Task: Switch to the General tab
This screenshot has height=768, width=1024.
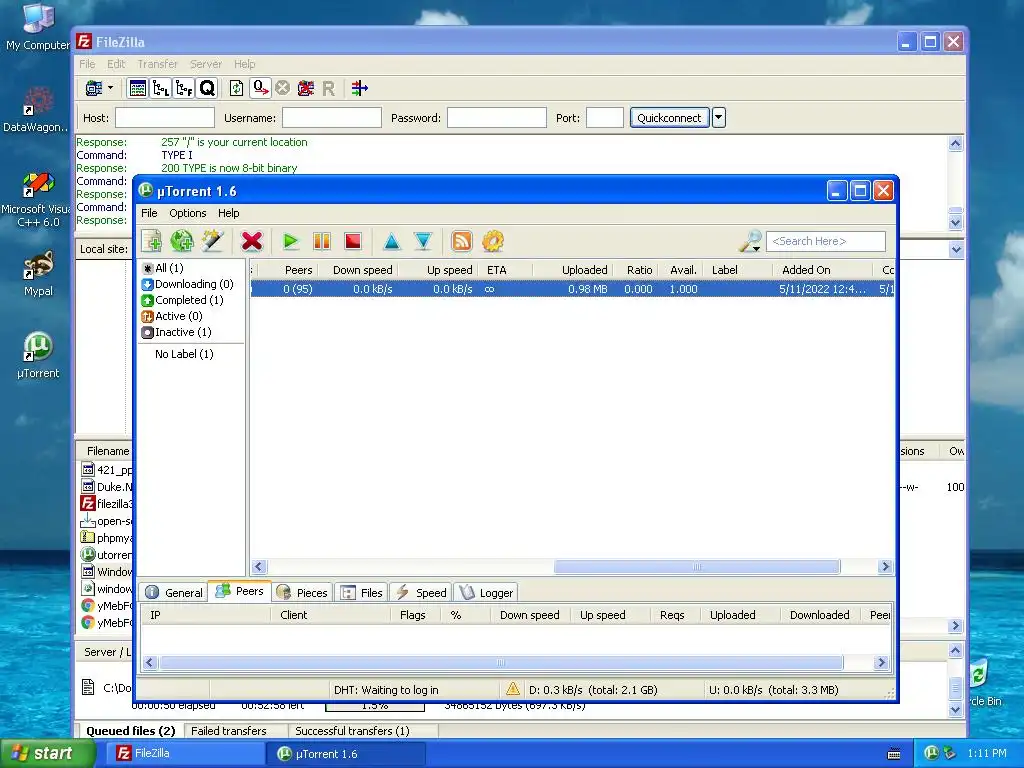Action: click(x=174, y=592)
